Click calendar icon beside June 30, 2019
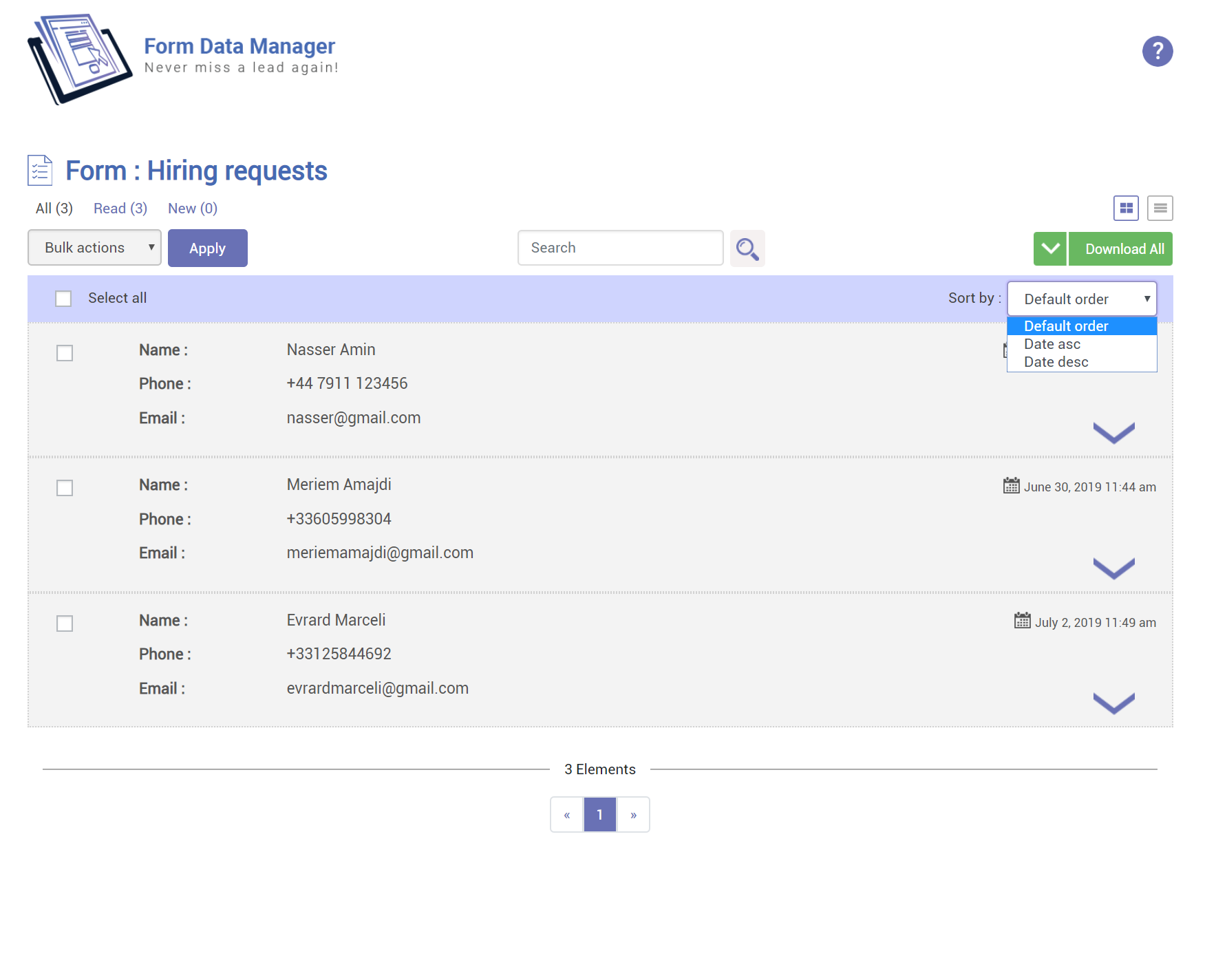 click(x=1011, y=486)
